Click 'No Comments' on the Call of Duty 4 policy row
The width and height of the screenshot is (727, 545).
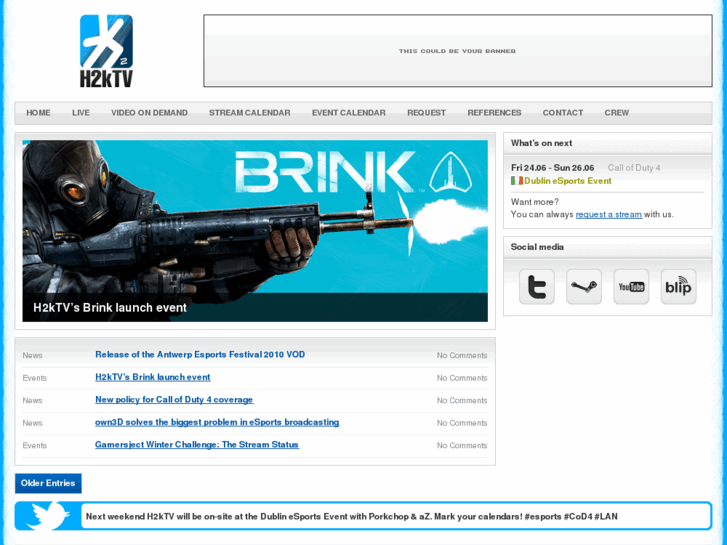pyautogui.click(x=462, y=400)
